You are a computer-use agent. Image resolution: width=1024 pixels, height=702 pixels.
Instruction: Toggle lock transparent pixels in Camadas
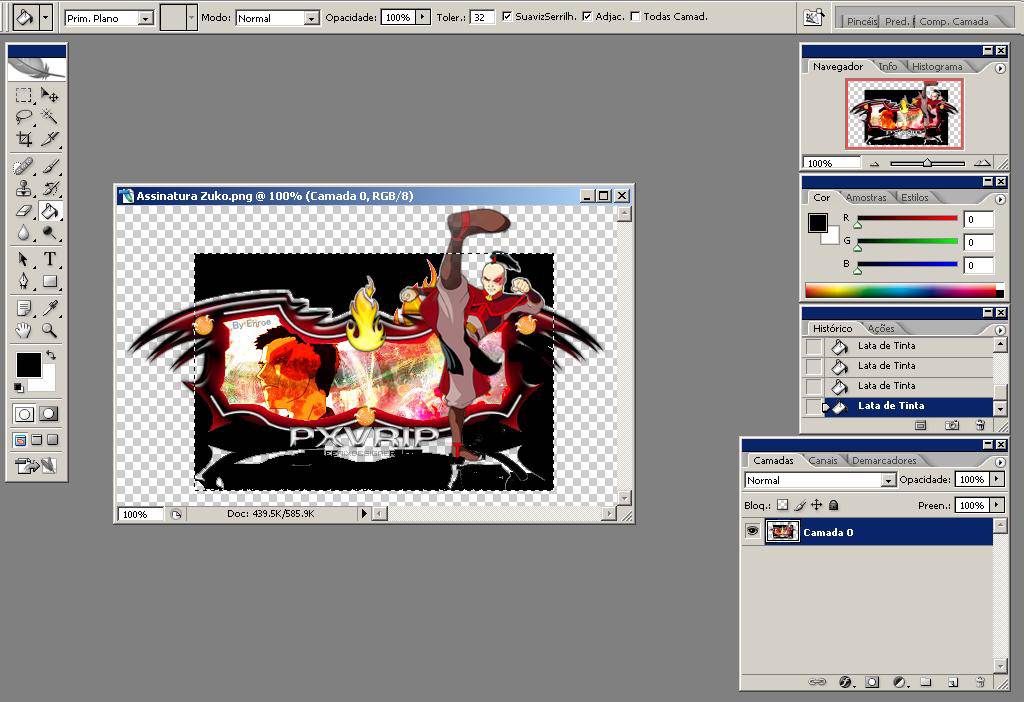coord(782,505)
